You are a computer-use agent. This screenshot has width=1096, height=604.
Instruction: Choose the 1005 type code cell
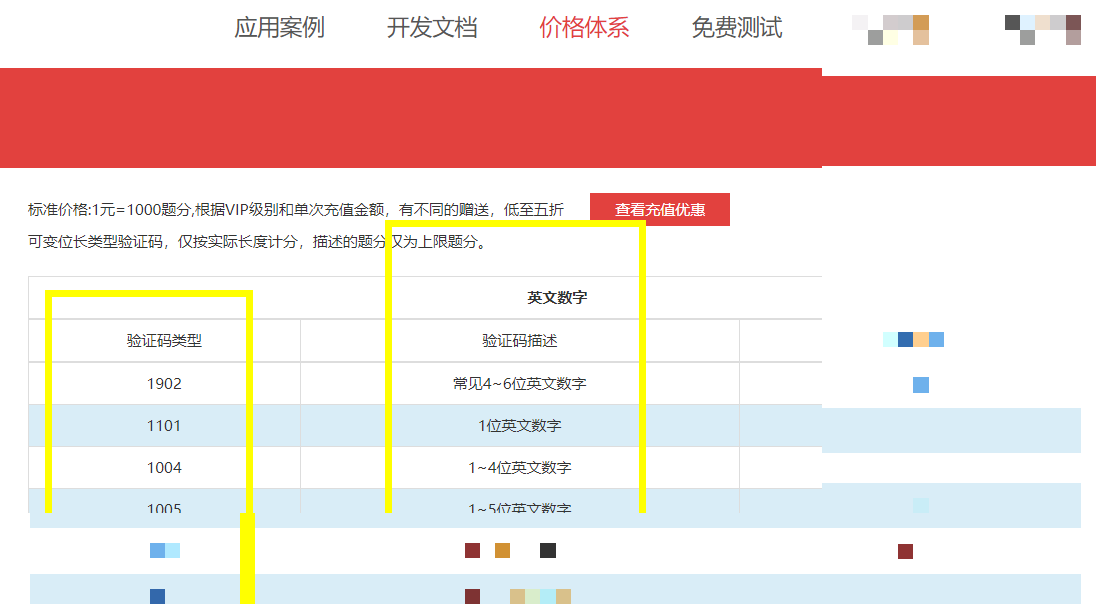click(164, 507)
